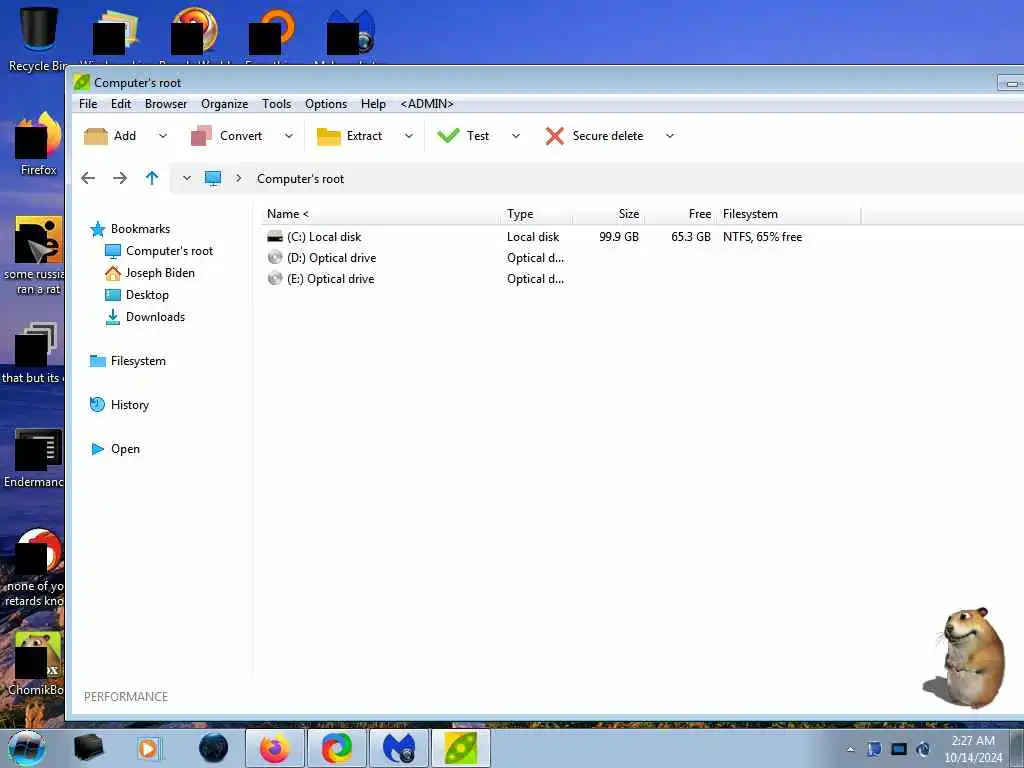Click the Desktop icon in sidebar bookmarks
Viewport: 1024px width, 768px height.
(113, 295)
